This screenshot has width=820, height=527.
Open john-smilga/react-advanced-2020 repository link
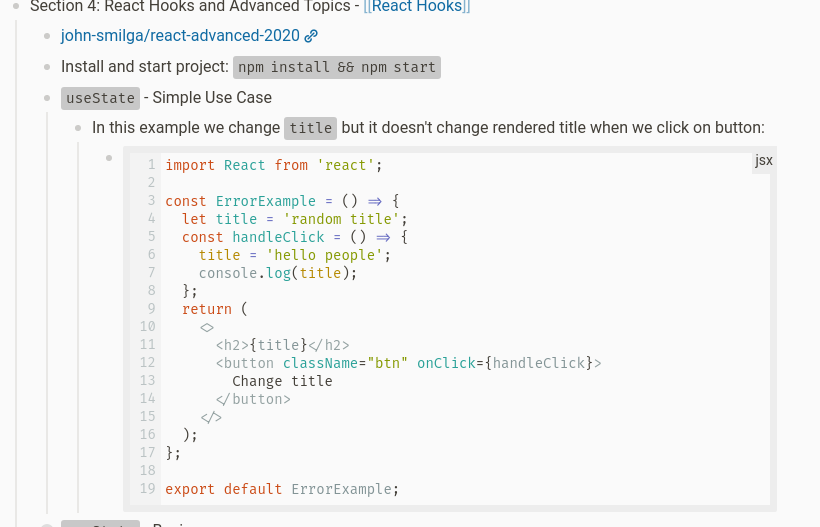(x=180, y=36)
